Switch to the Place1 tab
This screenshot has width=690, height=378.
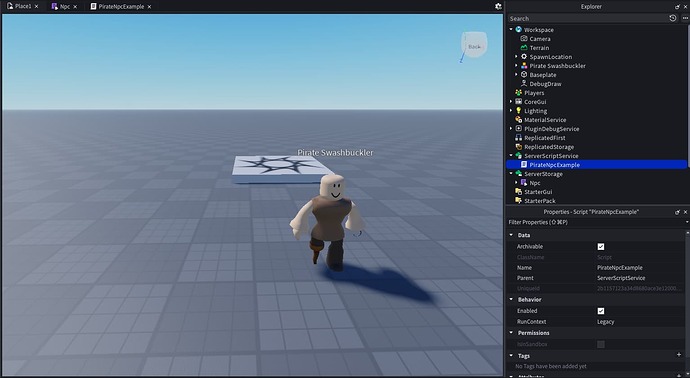23,6
